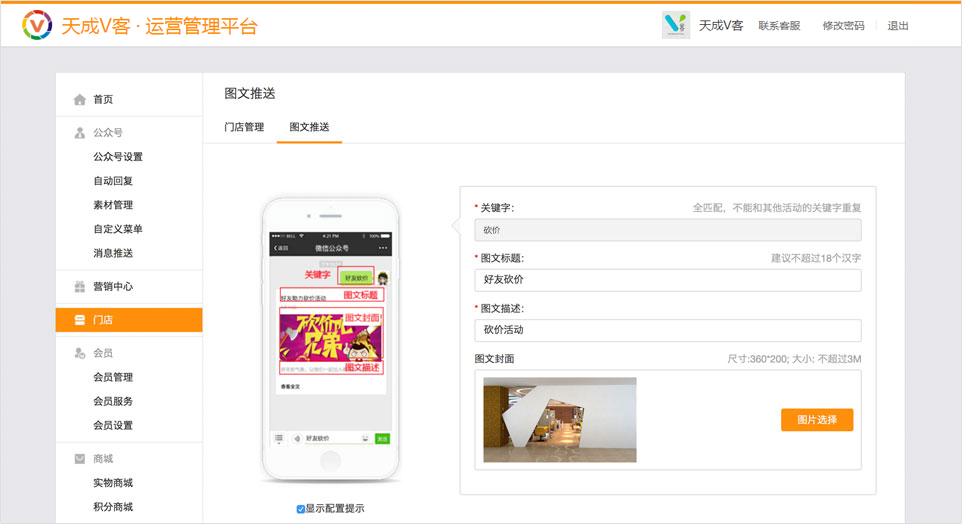Click the account avatar next to 天成V客
Image resolution: width=962 pixels, height=524 pixels.
676,26
